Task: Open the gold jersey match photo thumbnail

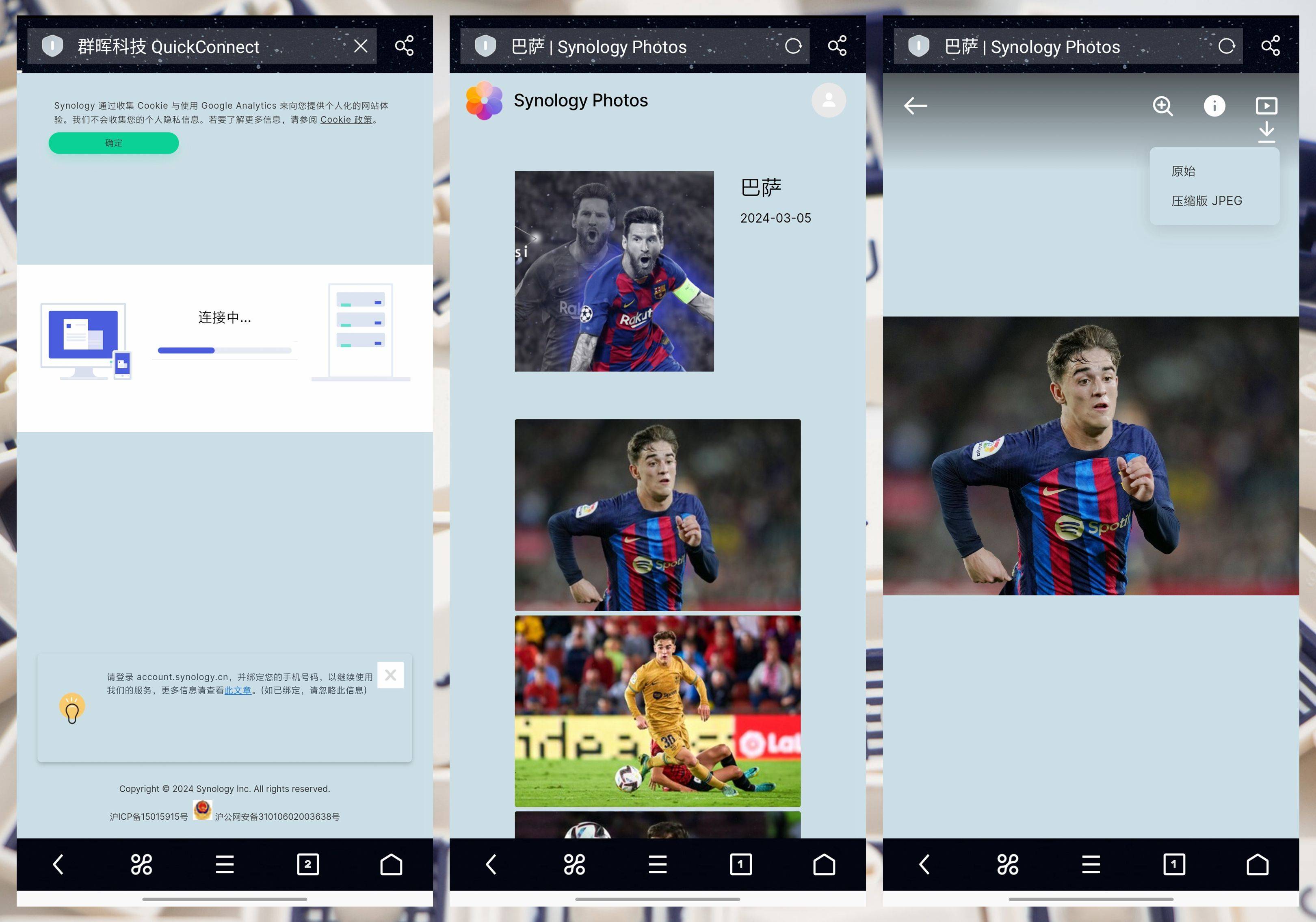Action: [658, 711]
